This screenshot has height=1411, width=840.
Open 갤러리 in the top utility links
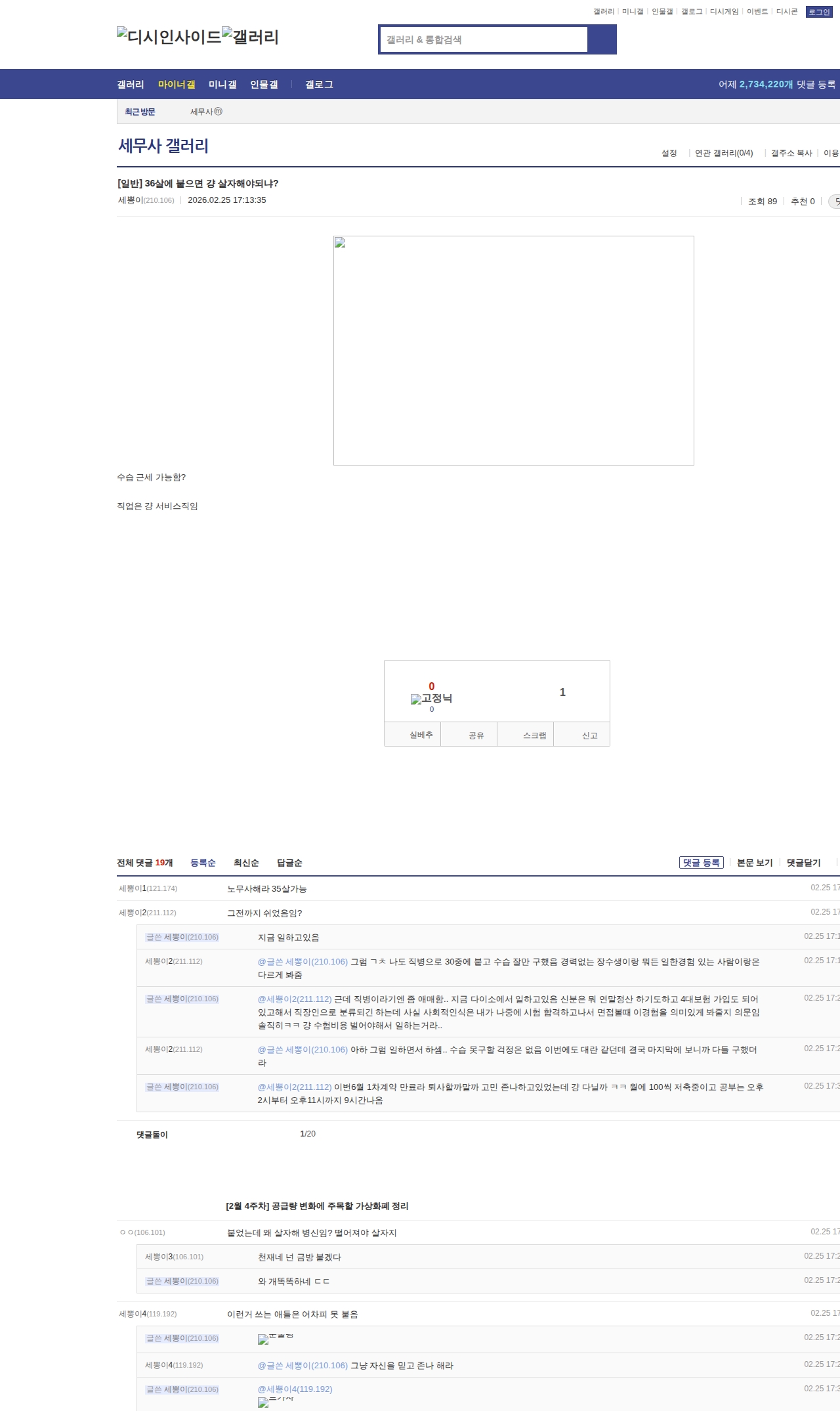point(604,12)
